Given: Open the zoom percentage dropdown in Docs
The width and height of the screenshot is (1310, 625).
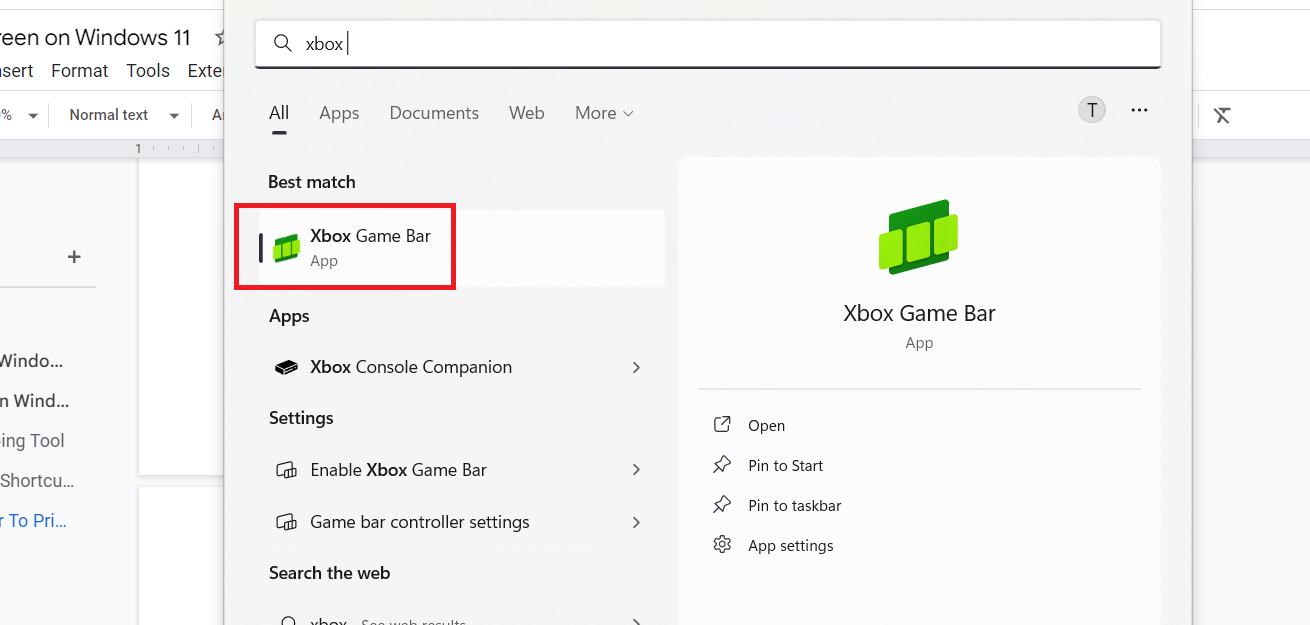Looking at the screenshot, I should [20, 115].
